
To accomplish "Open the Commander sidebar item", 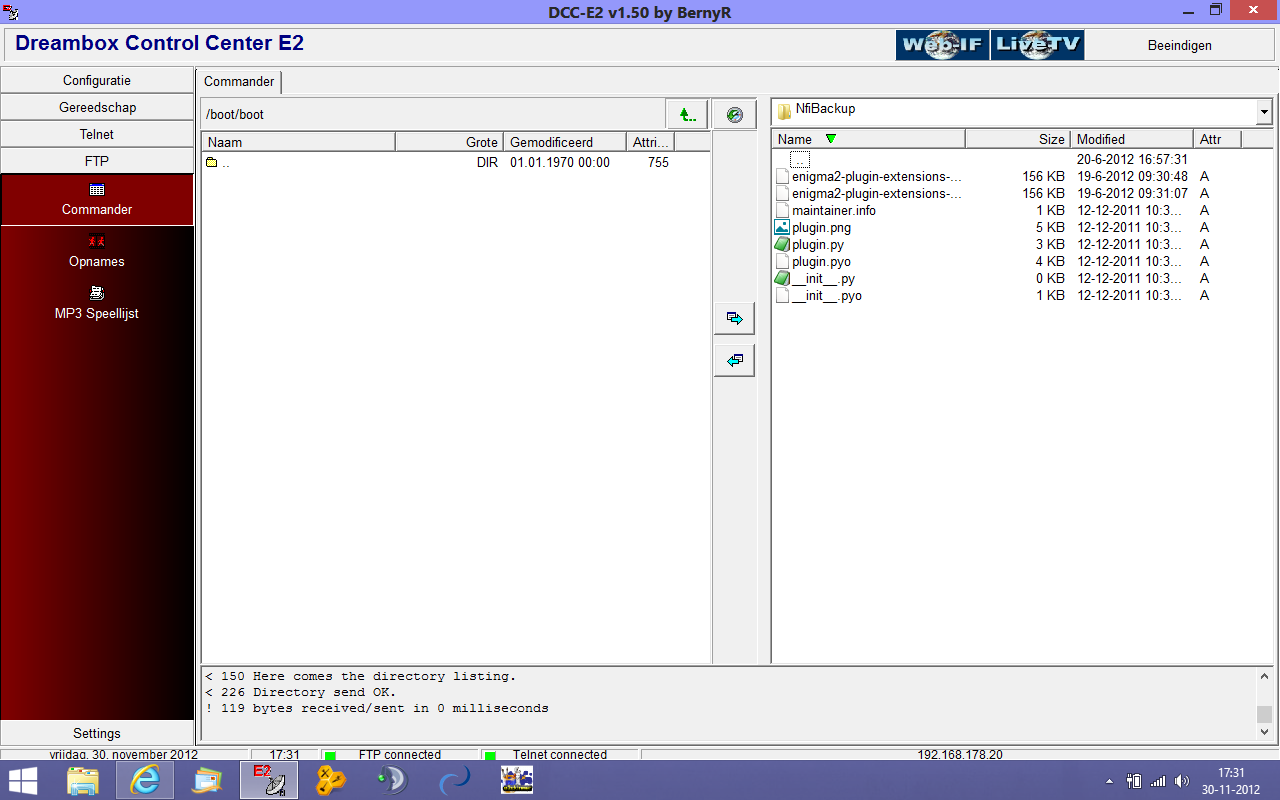I will click(x=97, y=199).
